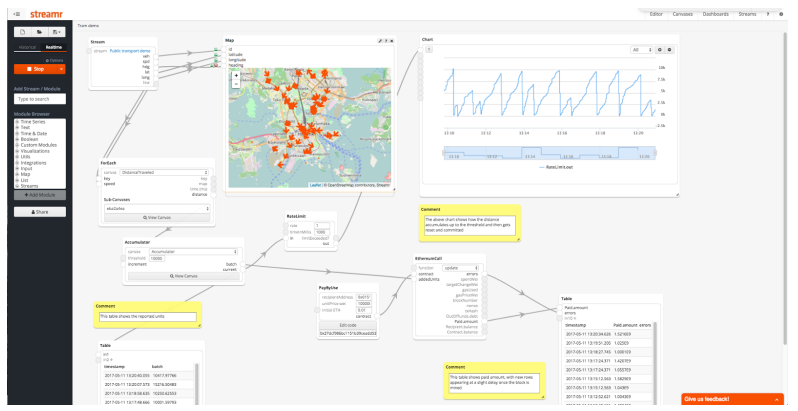The width and height of the screenshot is (798, 411).
Task: Switch to Realtime mode
Action: click(x=55, y=47)
